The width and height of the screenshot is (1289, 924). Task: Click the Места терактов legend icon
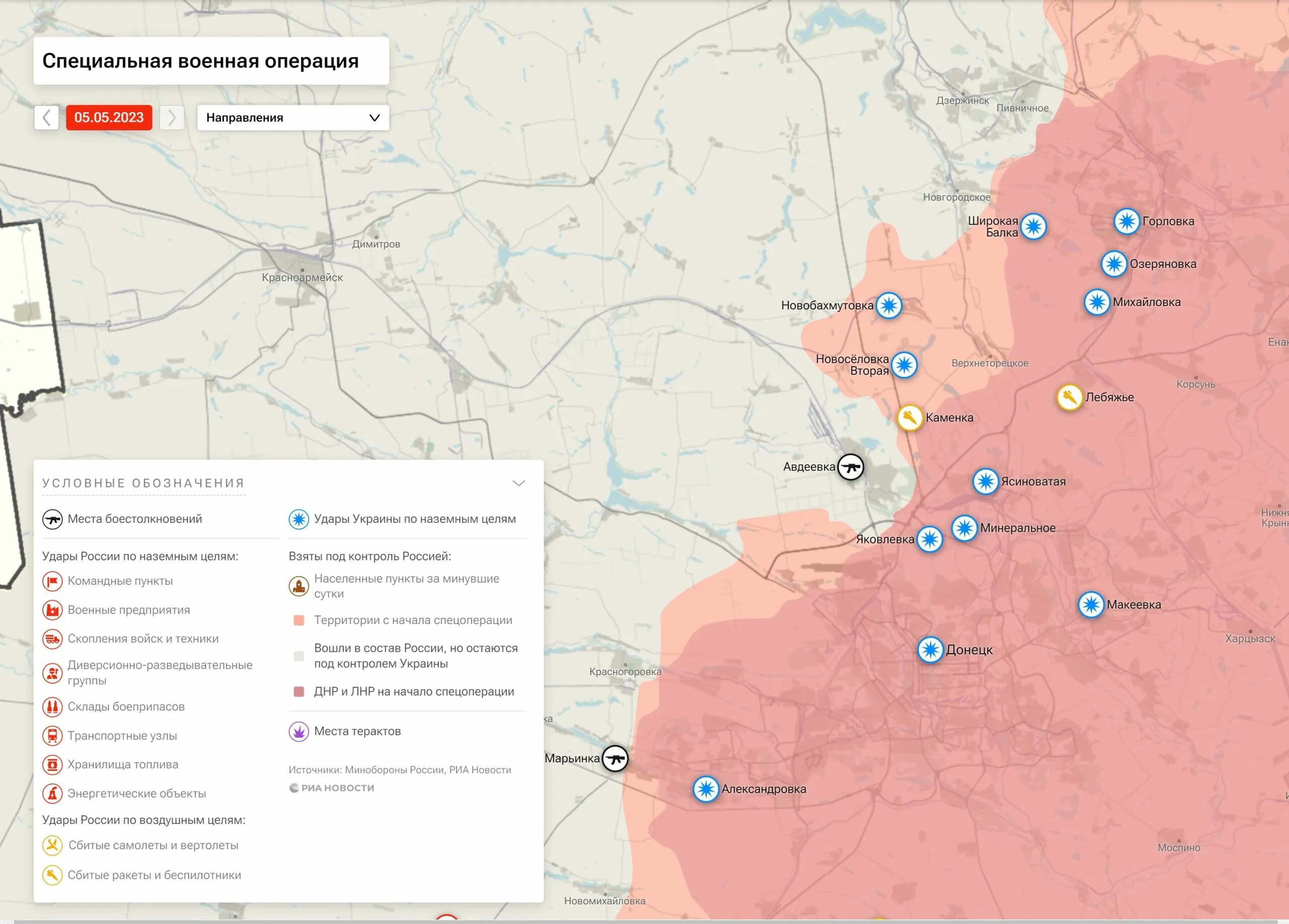[299, 731]
